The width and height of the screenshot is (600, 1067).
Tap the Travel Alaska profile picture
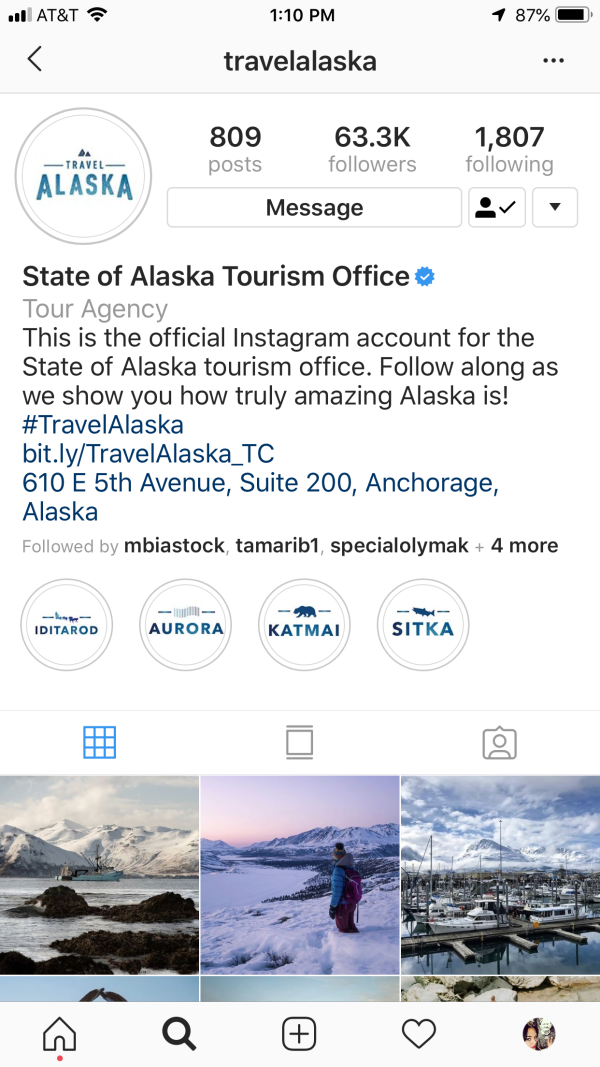coord(84,177)
